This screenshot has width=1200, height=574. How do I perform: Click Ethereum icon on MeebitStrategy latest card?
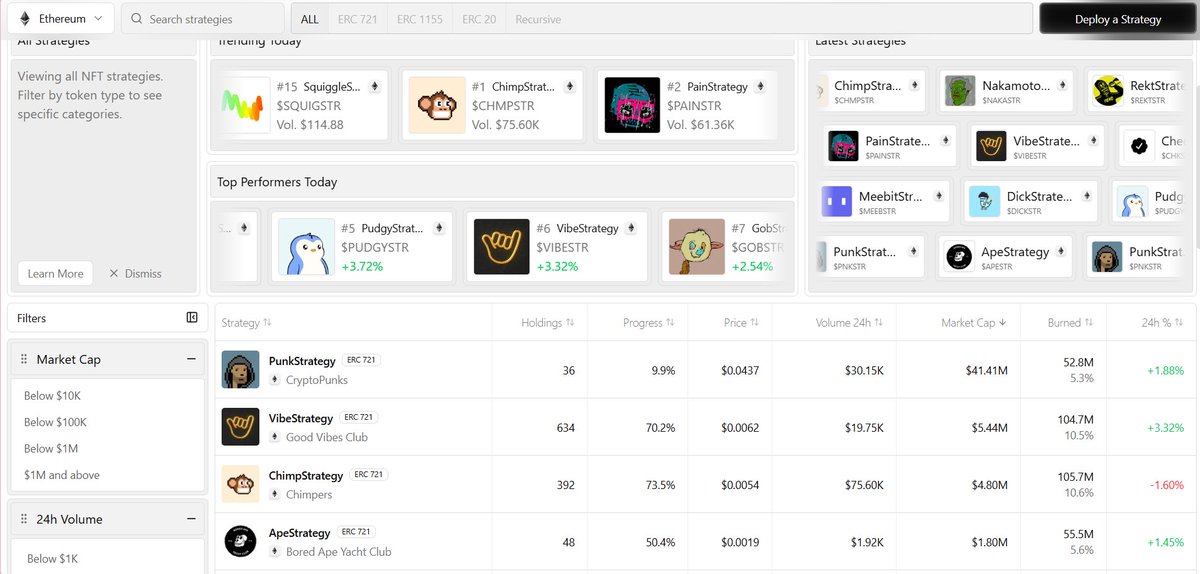click(x=939, y=197)
